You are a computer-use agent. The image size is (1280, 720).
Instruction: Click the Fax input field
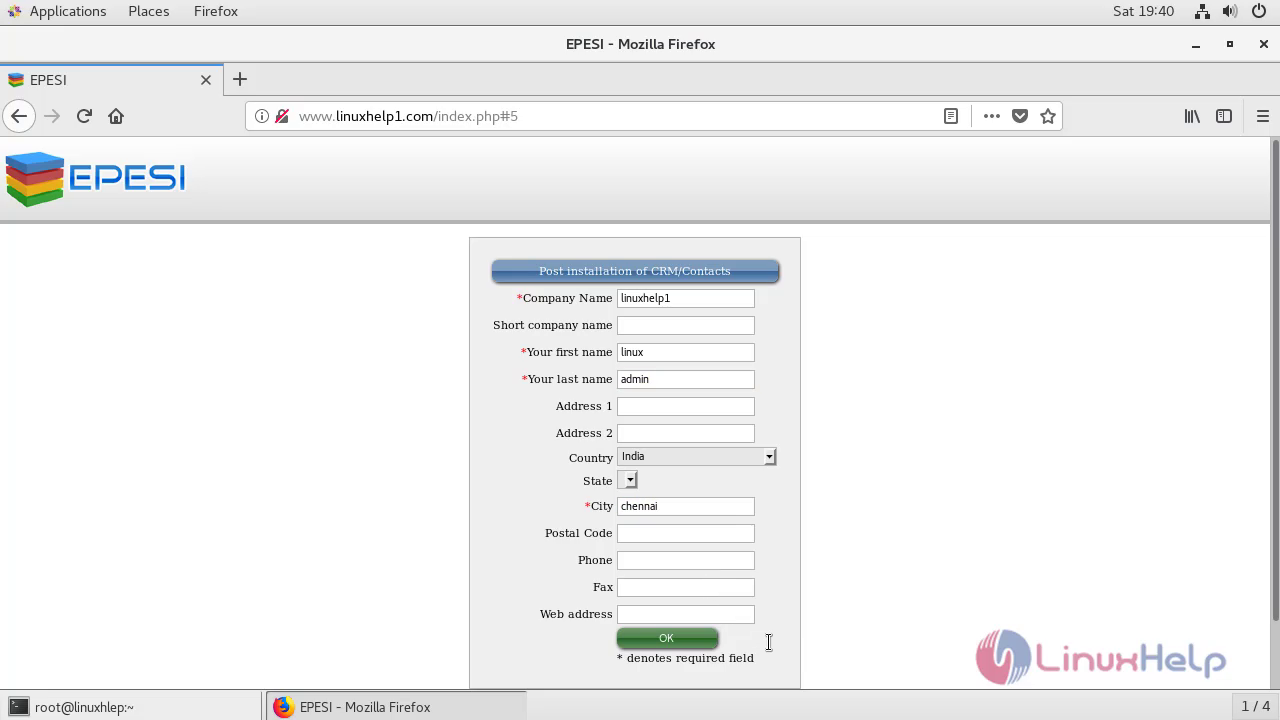click(x=686, y=587)
